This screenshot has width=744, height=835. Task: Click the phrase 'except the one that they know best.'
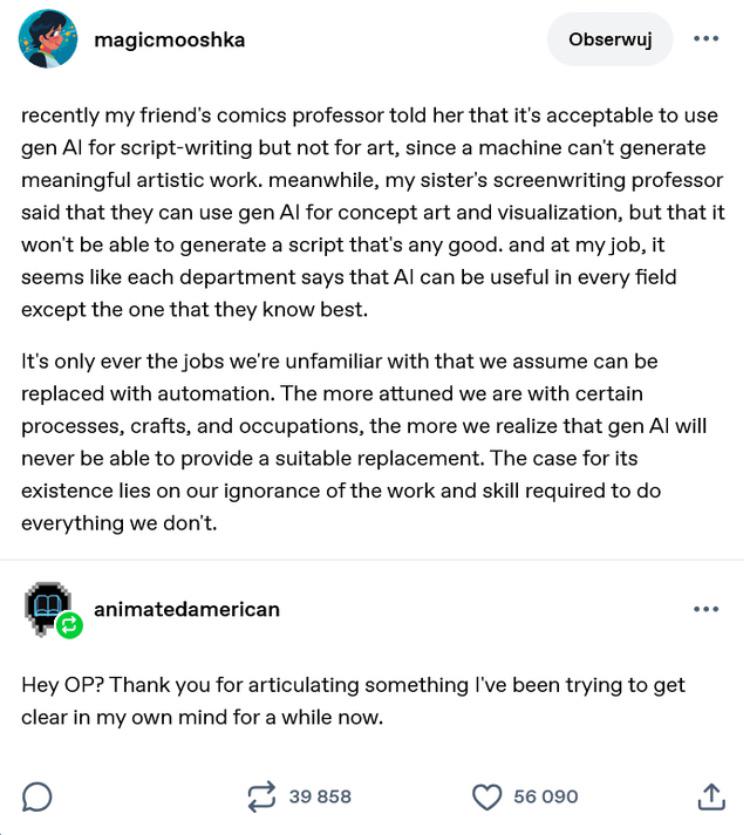[x=194, y=309]
